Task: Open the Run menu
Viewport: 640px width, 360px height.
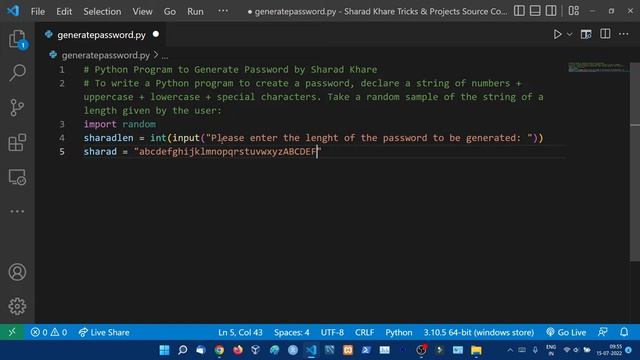Action: pyautogui.click(x=195, y=11)
